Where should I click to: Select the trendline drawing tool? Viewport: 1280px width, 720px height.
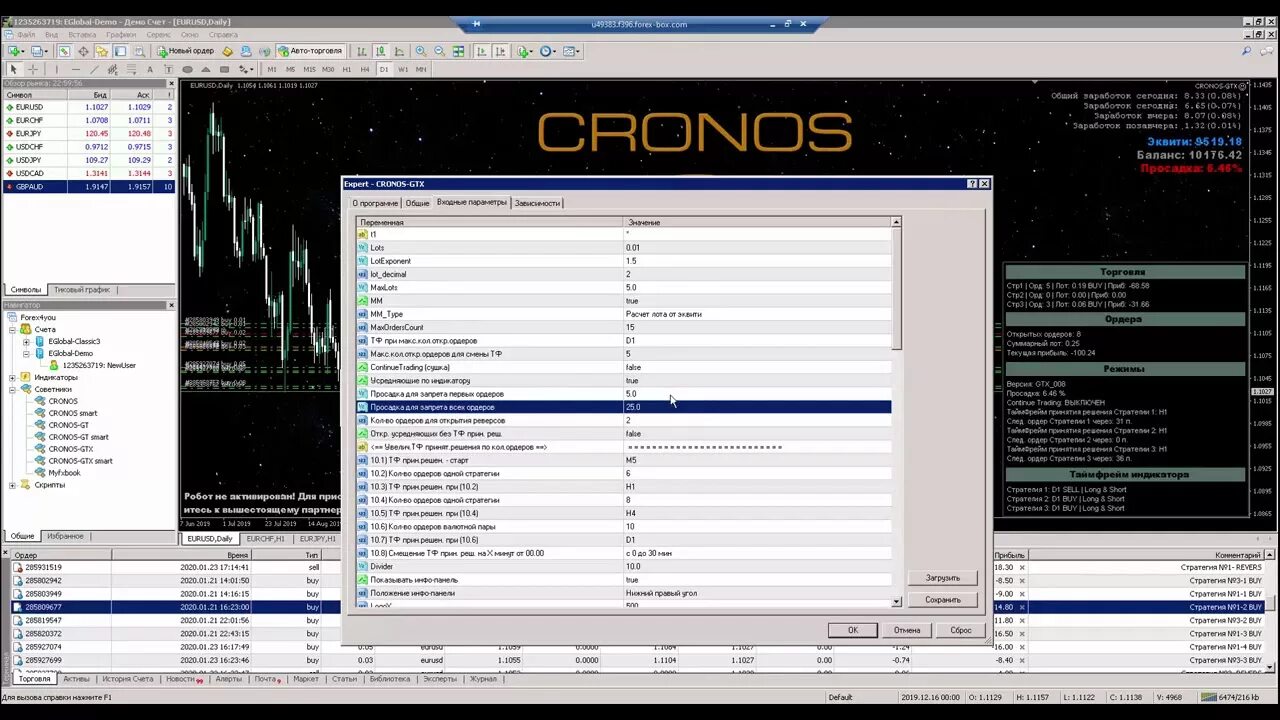95,69
